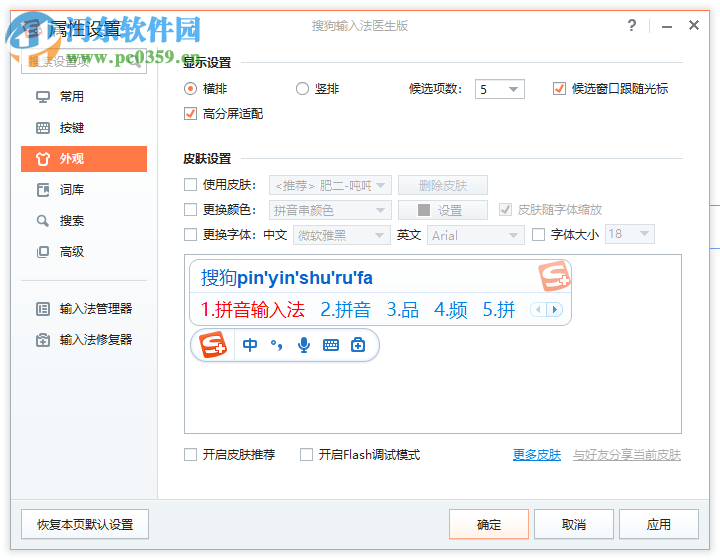Open 更多皮肤 link
Screen dimensions: 720x560
(537, 455)
